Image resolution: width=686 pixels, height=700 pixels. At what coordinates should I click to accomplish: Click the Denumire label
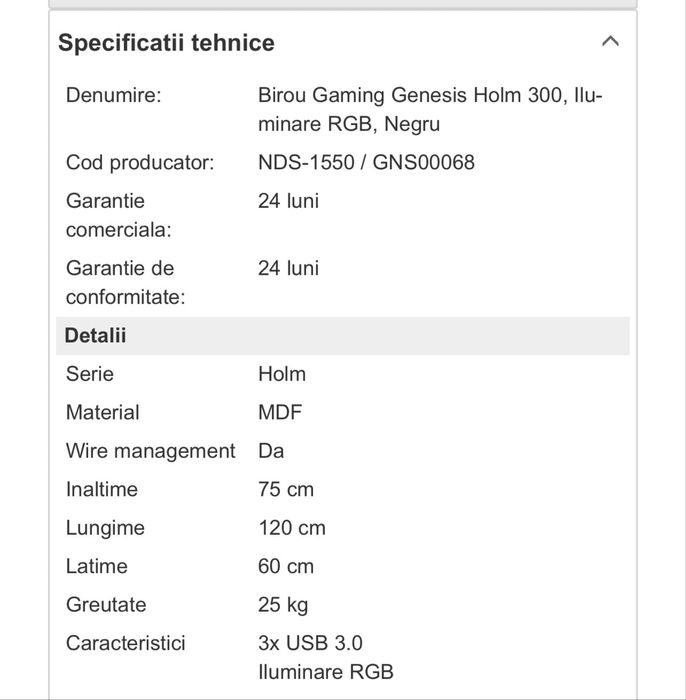coord(113,96)
